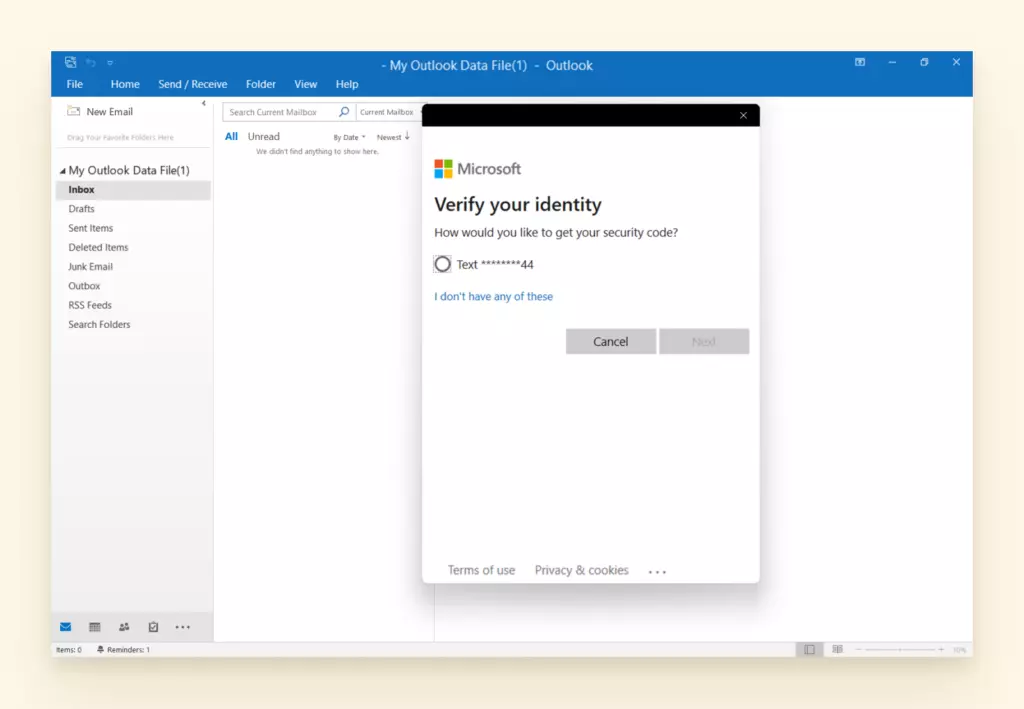This screenshot has height=709, width=1024.
Task: Open the Mail view in the navigation bar
Action: pos(65,627)
